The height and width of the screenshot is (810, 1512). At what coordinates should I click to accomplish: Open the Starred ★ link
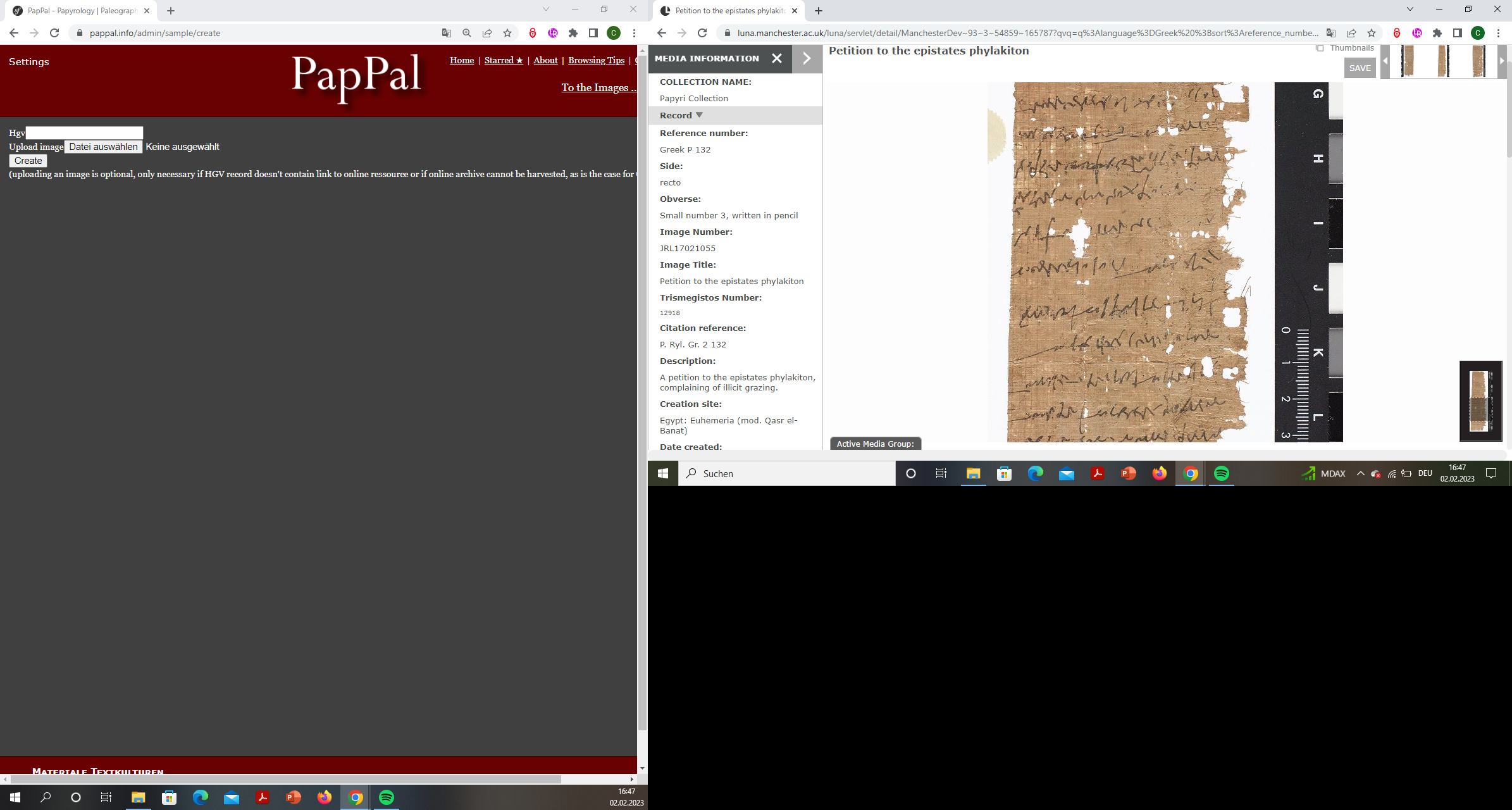pyautogui.click(x=504, y=60)
